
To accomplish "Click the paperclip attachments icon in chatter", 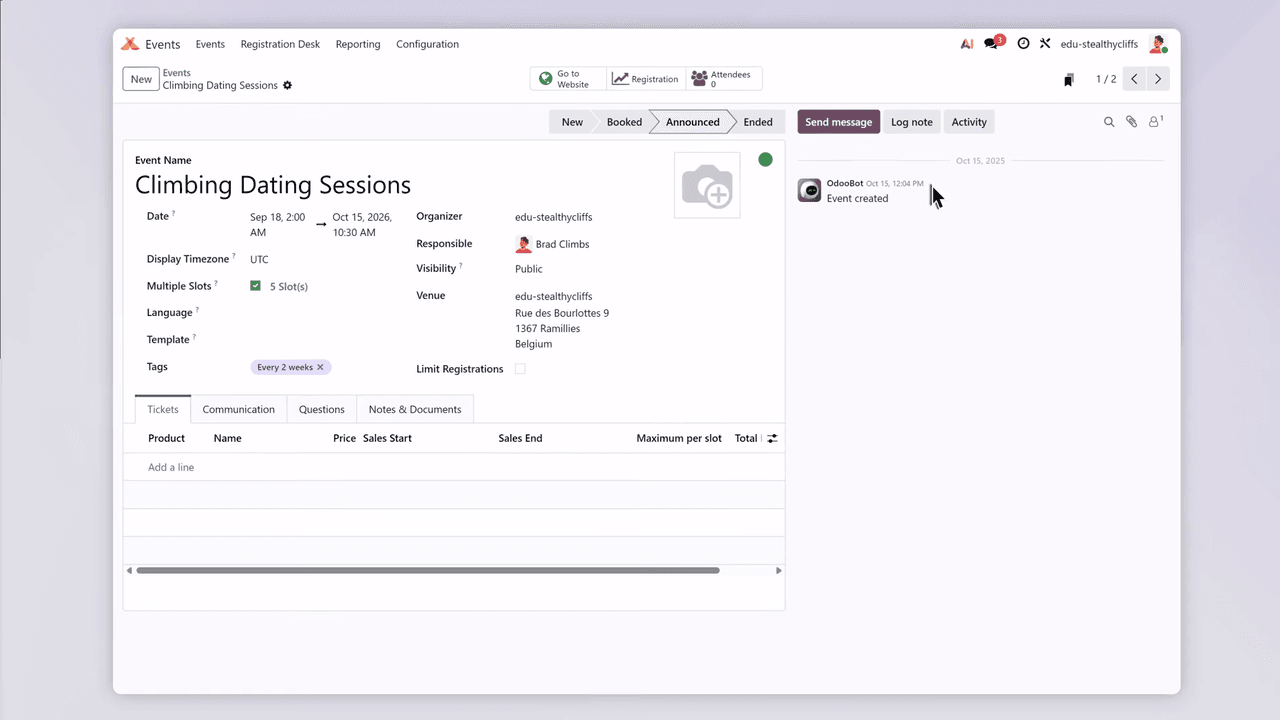I will [x=1131, y=122].
